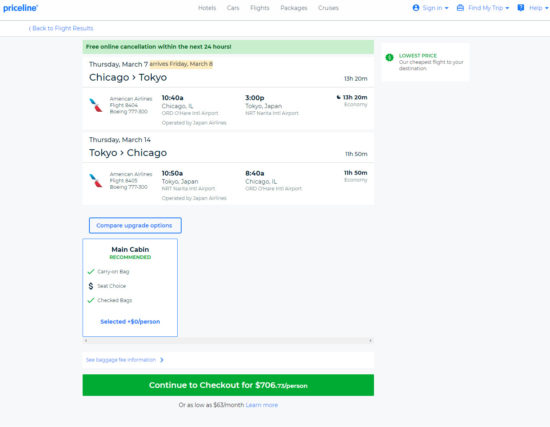Screen dimensions: 550x427
Task: Click the Lowest Price green dollar icon
Action: (x=389, y=57)
